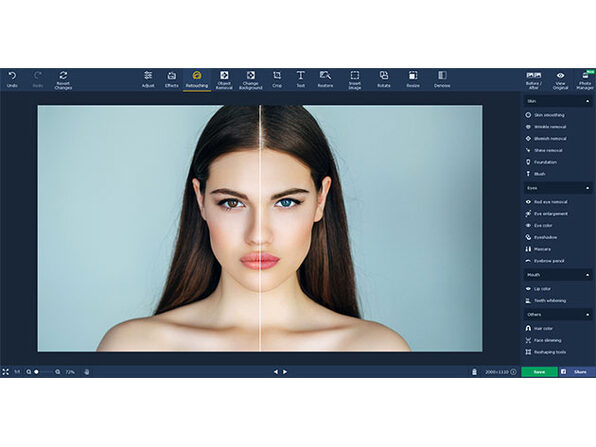Collapse the Mouth section

pos(587,275)
